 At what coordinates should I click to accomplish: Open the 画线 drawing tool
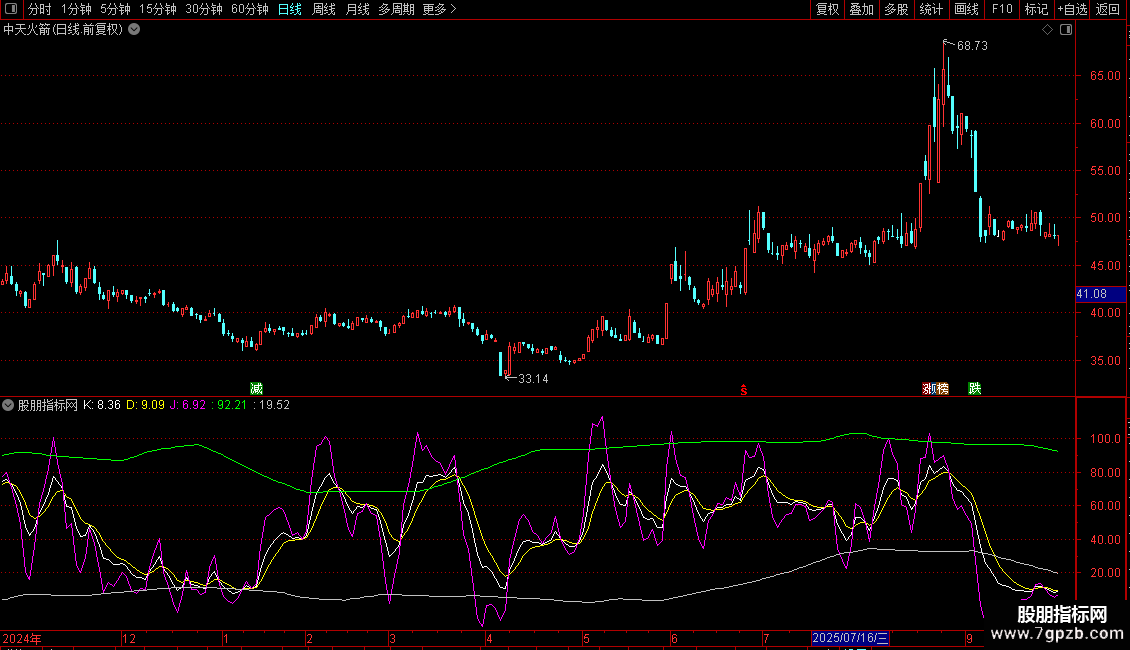coord(967,9)
